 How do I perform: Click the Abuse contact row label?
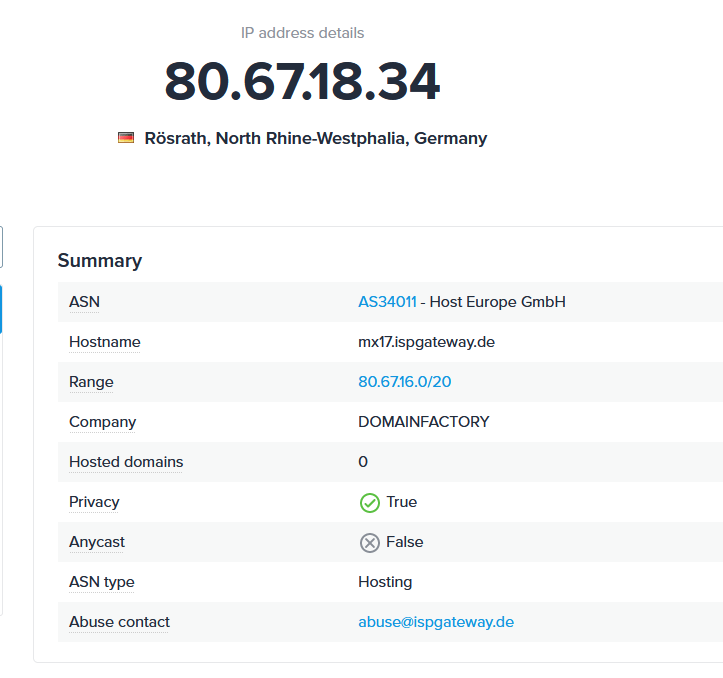tap(119, 622)
